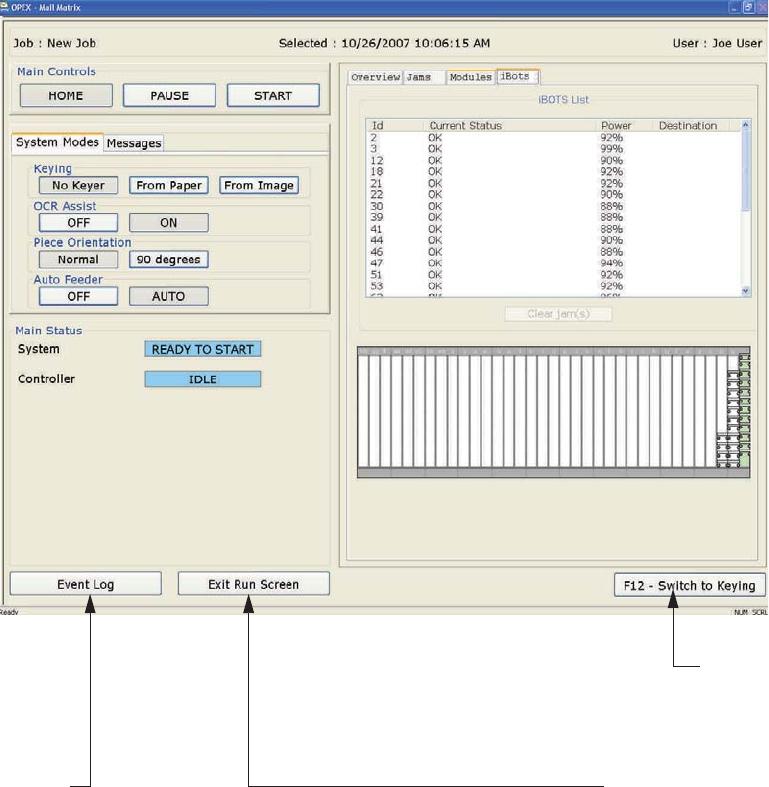The image size is (769, 787).
Task: Set Piece Orientation to Normal
Action: pyautogui.click(x=78, y=259)
